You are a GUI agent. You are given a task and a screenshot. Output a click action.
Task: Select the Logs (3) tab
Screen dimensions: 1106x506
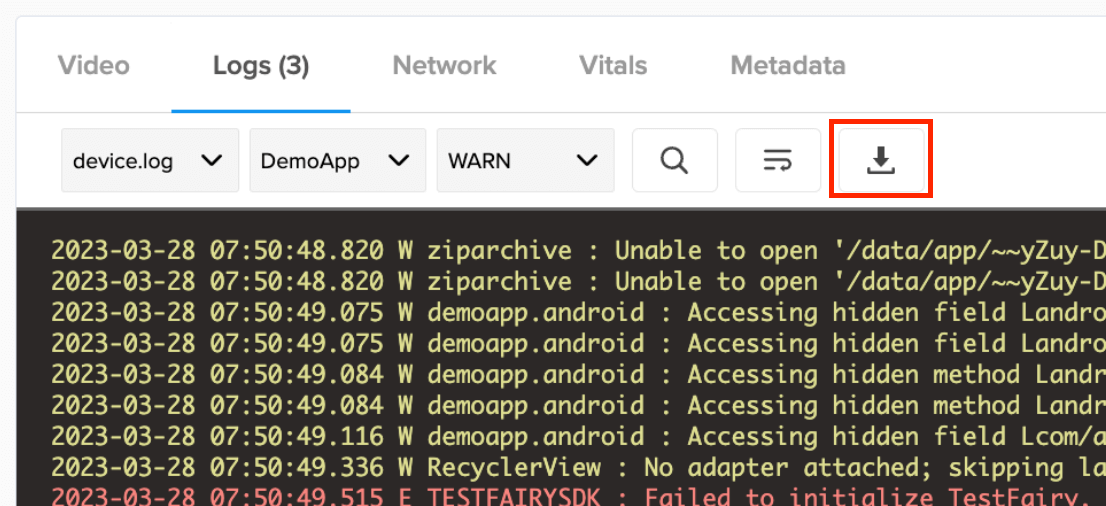(x=261, y=66)
